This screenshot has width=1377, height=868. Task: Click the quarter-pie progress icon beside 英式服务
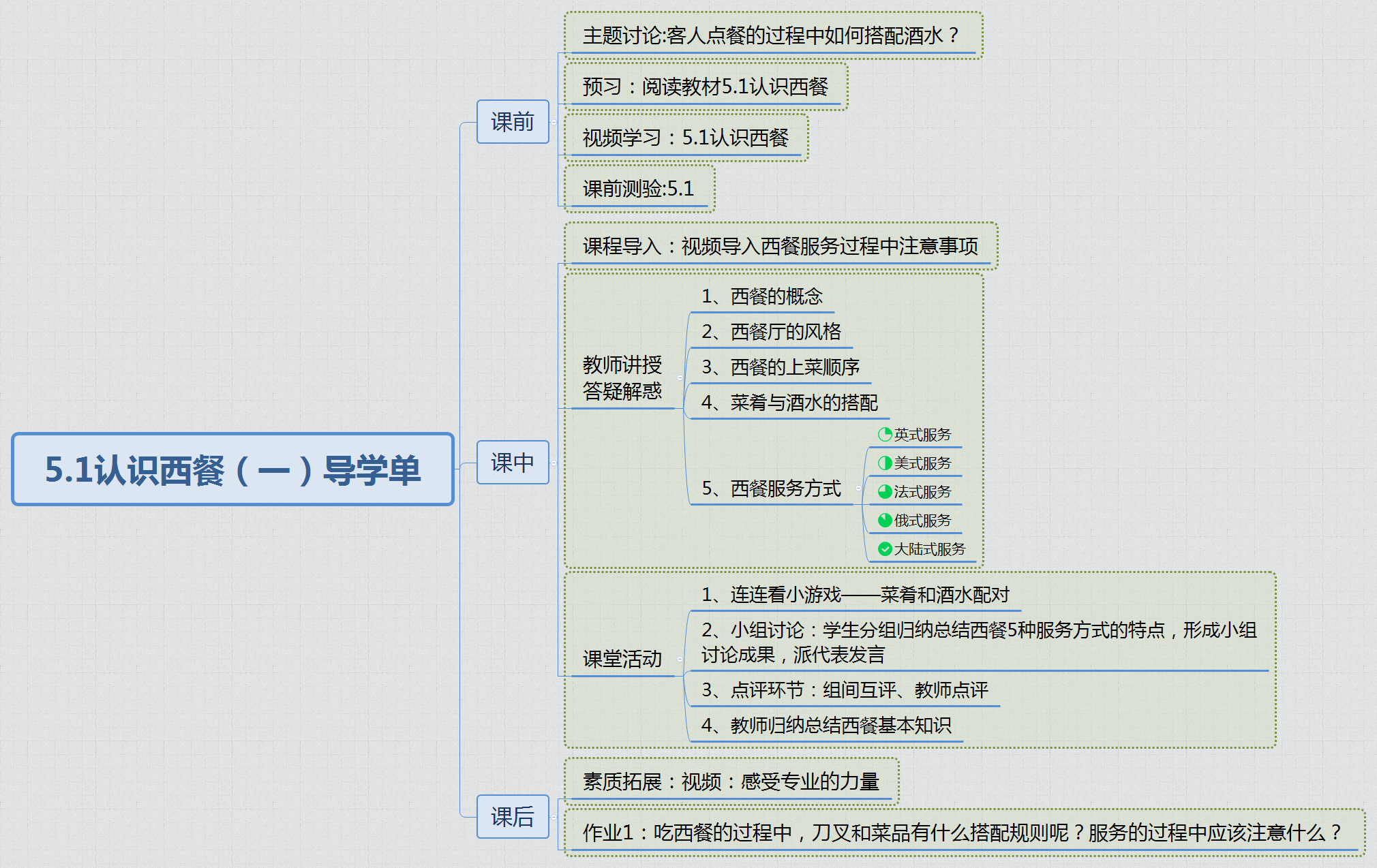(883, 434)
